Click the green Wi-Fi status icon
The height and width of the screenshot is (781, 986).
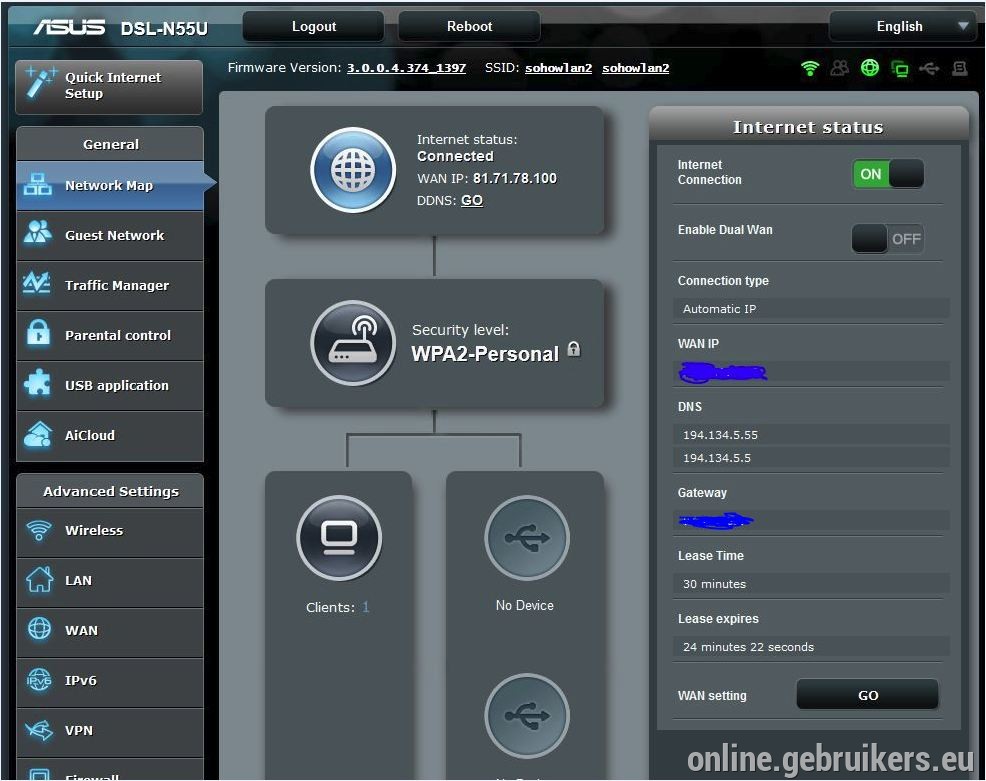coord(810,68)
